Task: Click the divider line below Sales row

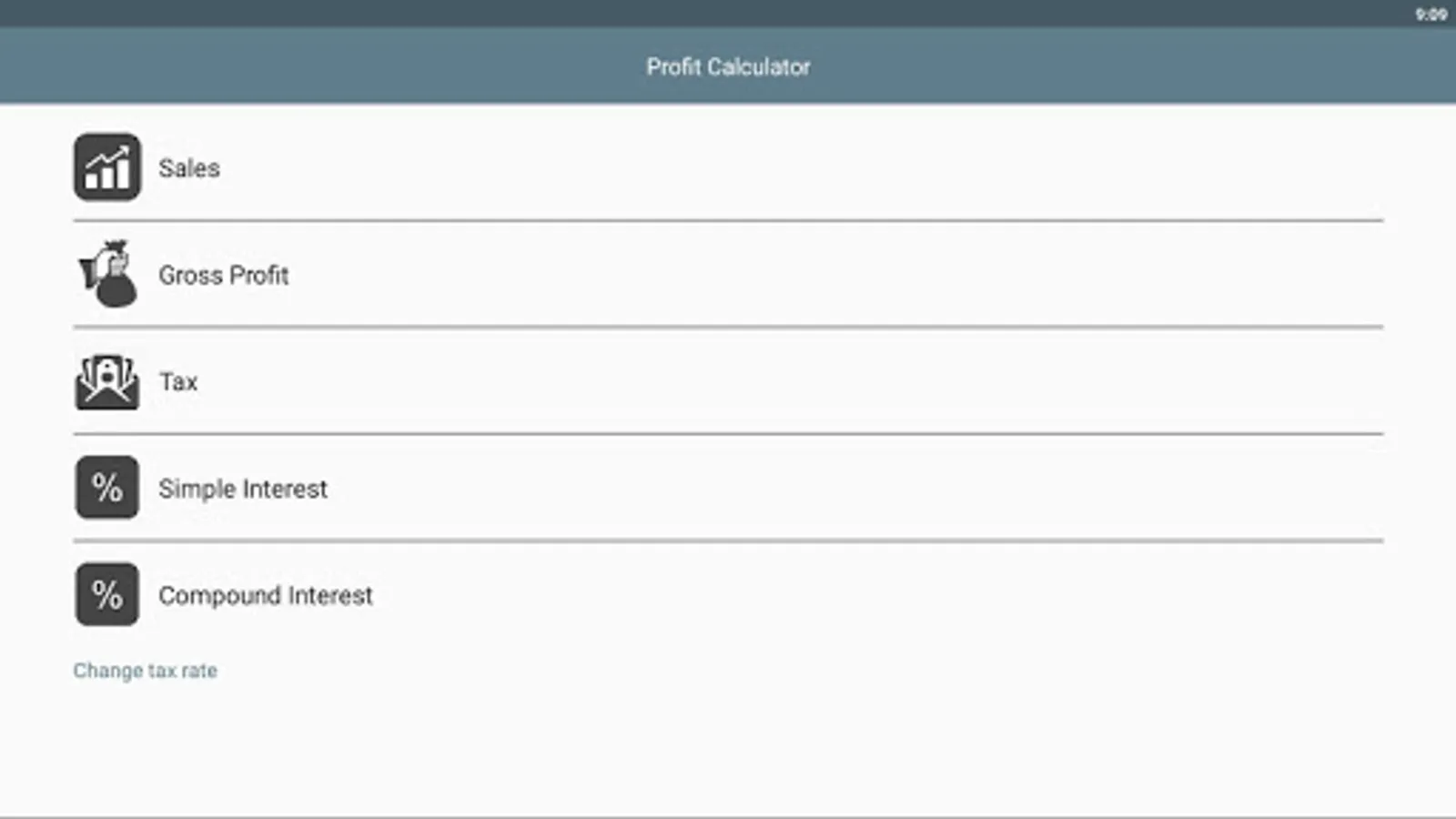Action: point(728,220)
